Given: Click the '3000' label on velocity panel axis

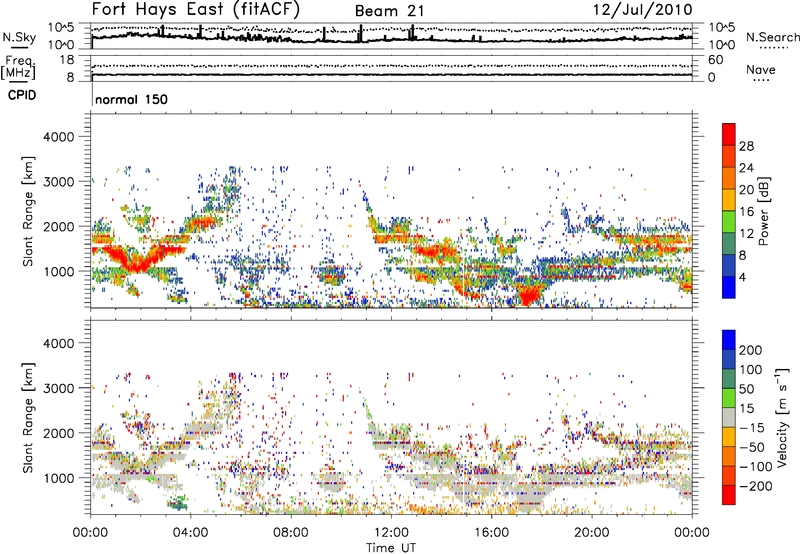Looking at the screenshot, I should [58, 388].
